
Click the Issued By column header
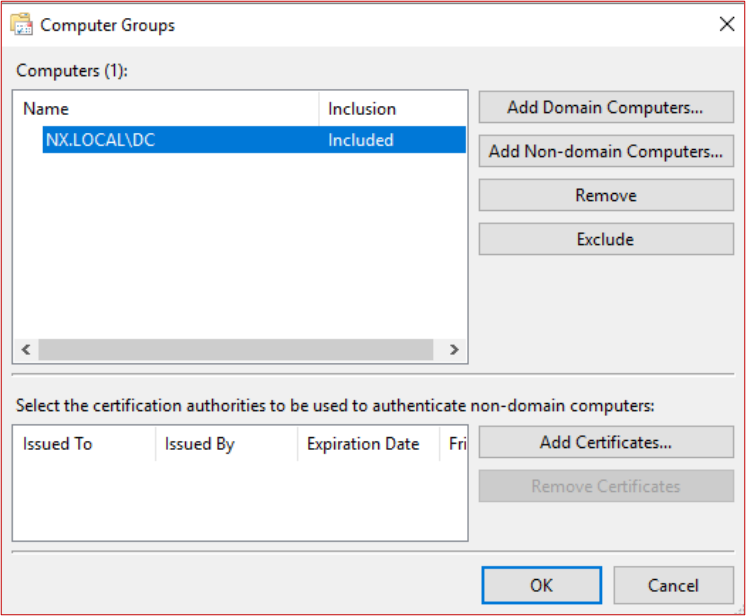click(x=226, y=444)
